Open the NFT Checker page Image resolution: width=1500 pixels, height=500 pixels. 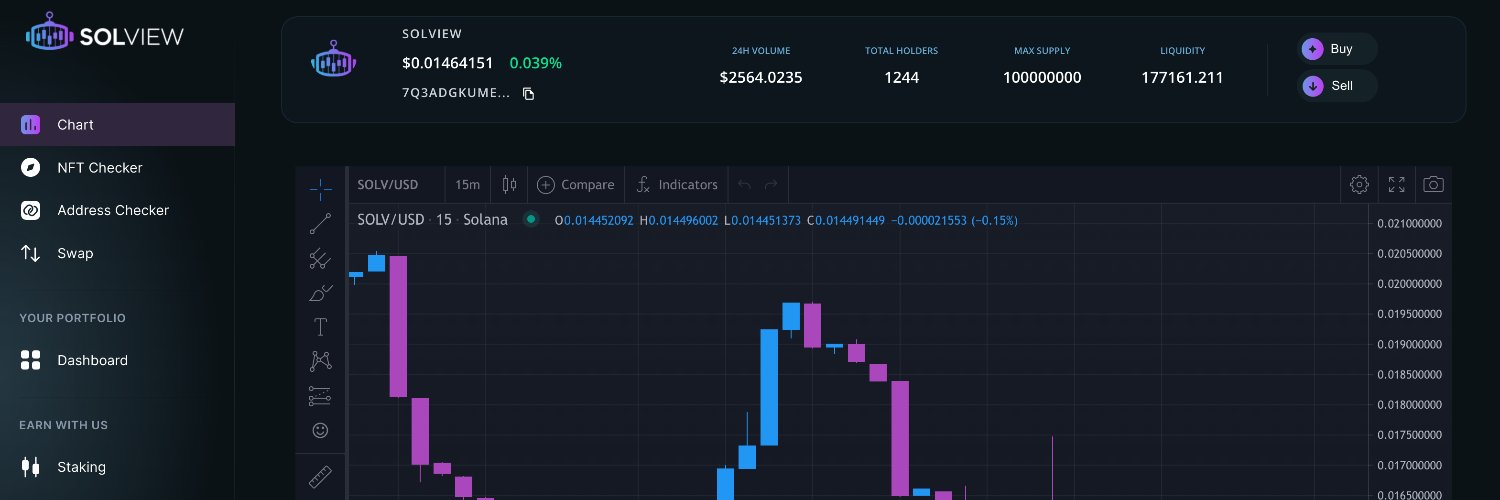click(x=117, y=168)
